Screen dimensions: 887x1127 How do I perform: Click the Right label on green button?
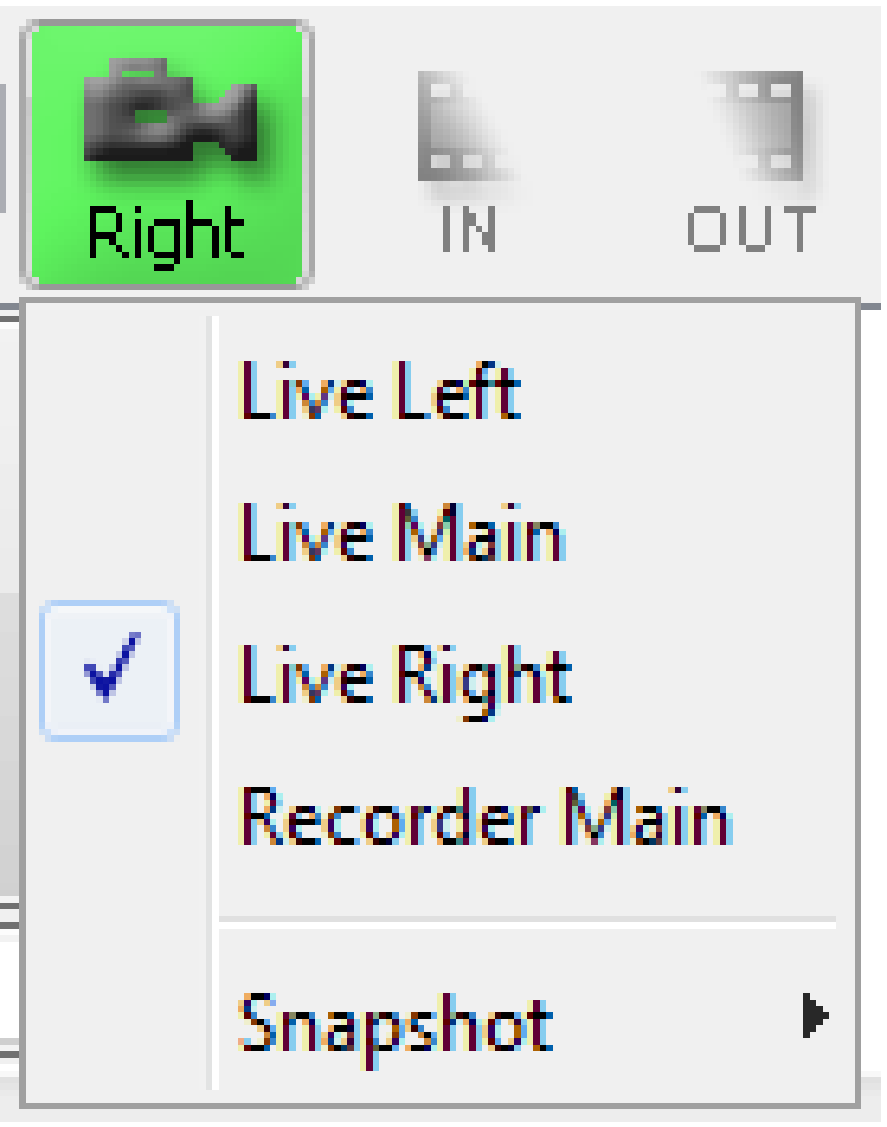click(165, 235)
